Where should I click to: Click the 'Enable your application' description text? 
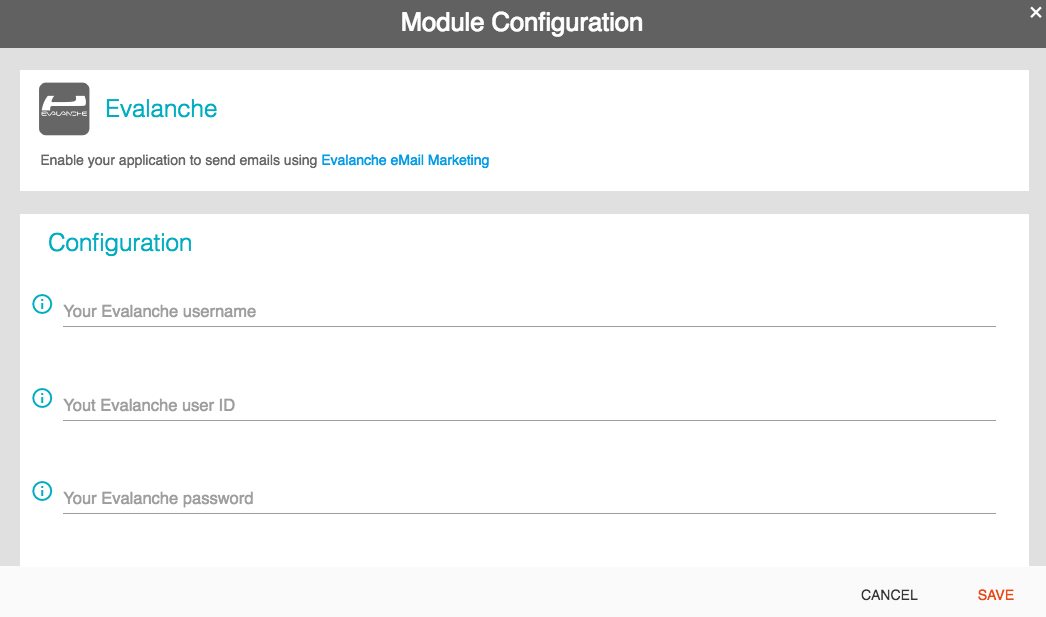[x=180, y=160]
